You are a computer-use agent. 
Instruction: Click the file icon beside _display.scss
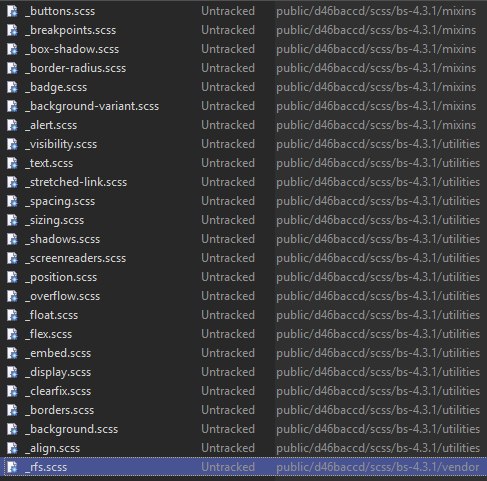pos(12,372)
